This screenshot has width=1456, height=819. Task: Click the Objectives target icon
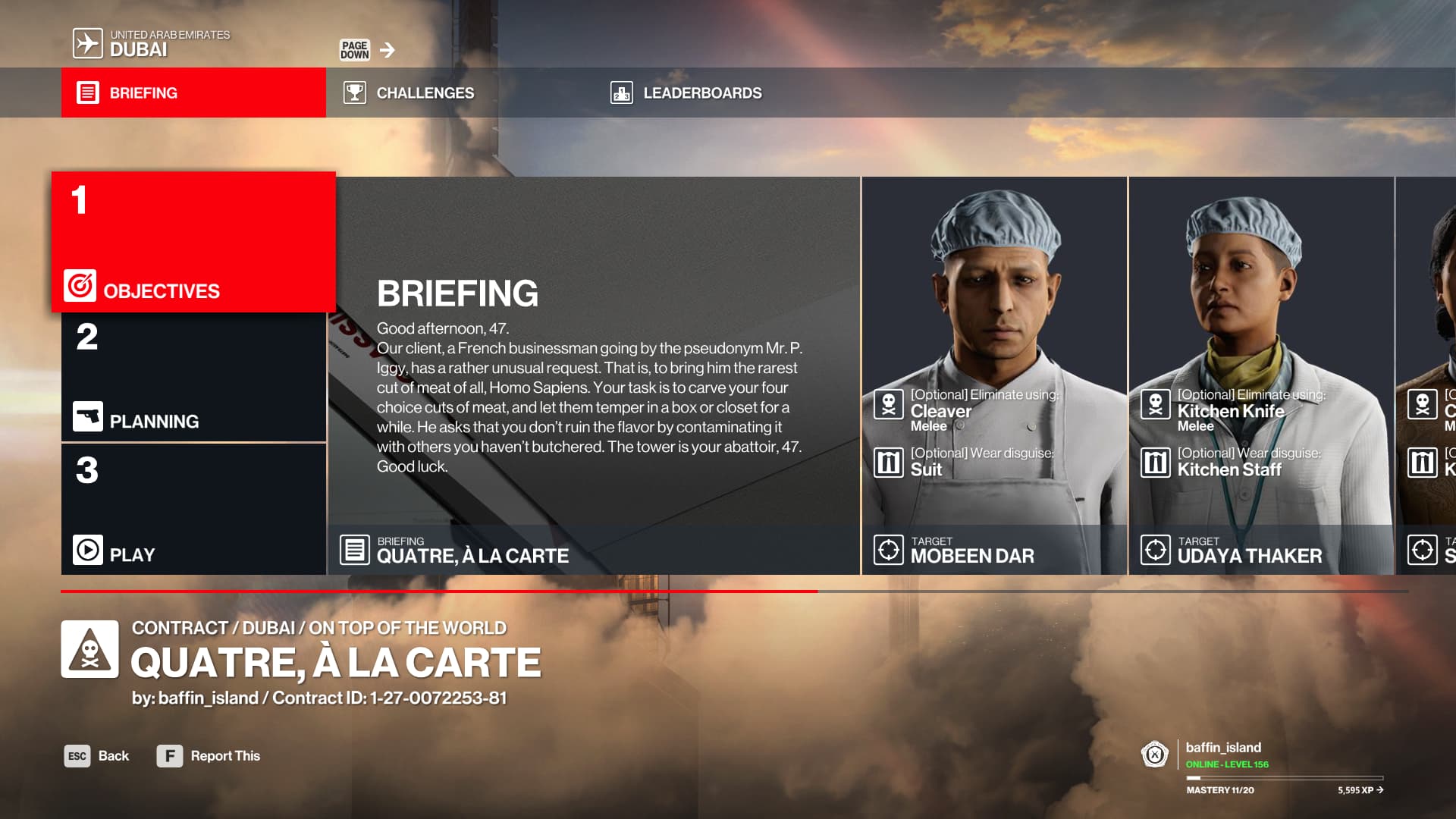[x=80, y=286]
